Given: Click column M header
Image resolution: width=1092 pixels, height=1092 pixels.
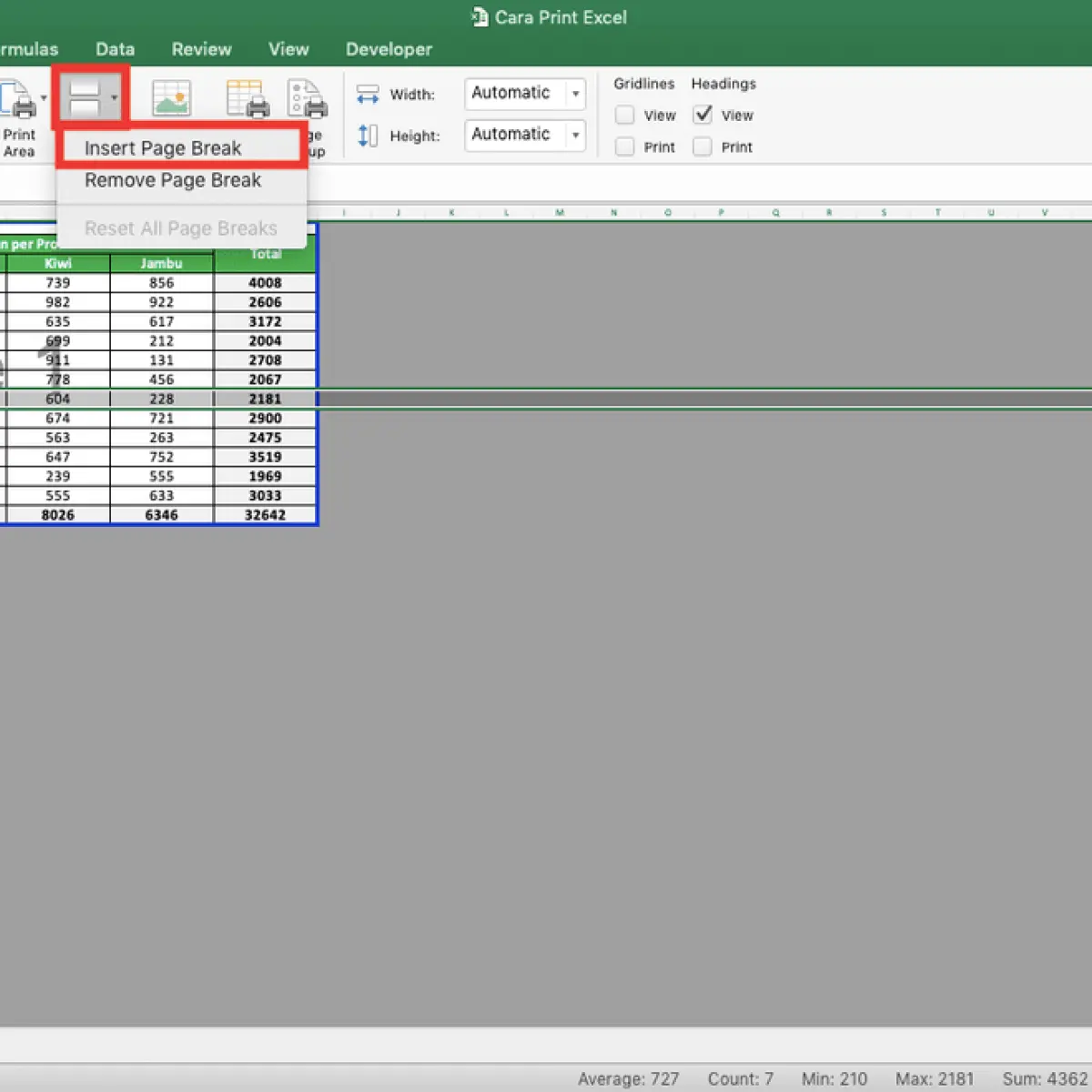Looking at the screenshot, I should coord(560,213).
